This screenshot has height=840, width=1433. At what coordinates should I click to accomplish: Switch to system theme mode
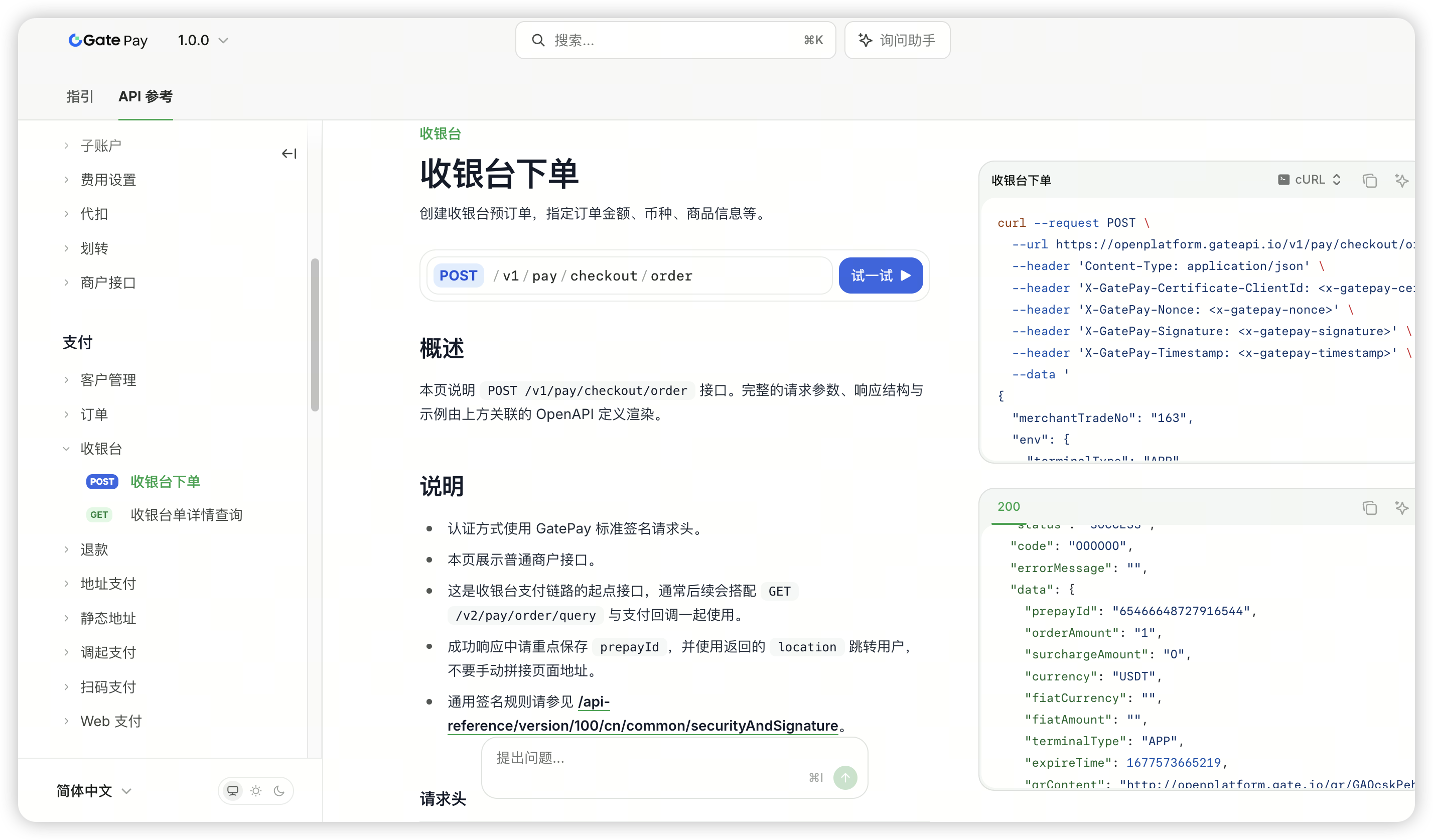[x=233, y=790]
